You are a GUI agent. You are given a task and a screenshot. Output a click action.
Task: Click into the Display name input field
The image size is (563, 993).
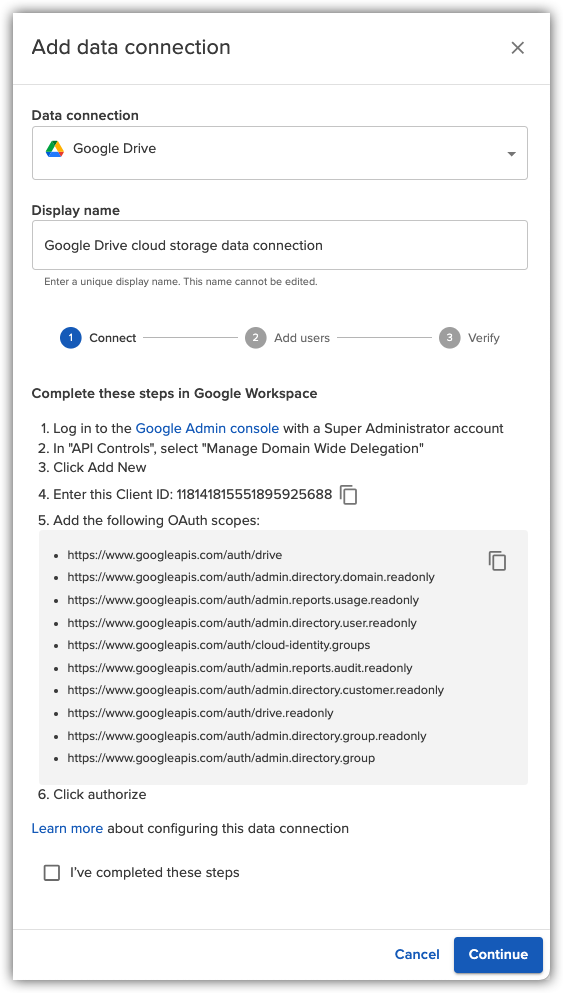[279, 245]
